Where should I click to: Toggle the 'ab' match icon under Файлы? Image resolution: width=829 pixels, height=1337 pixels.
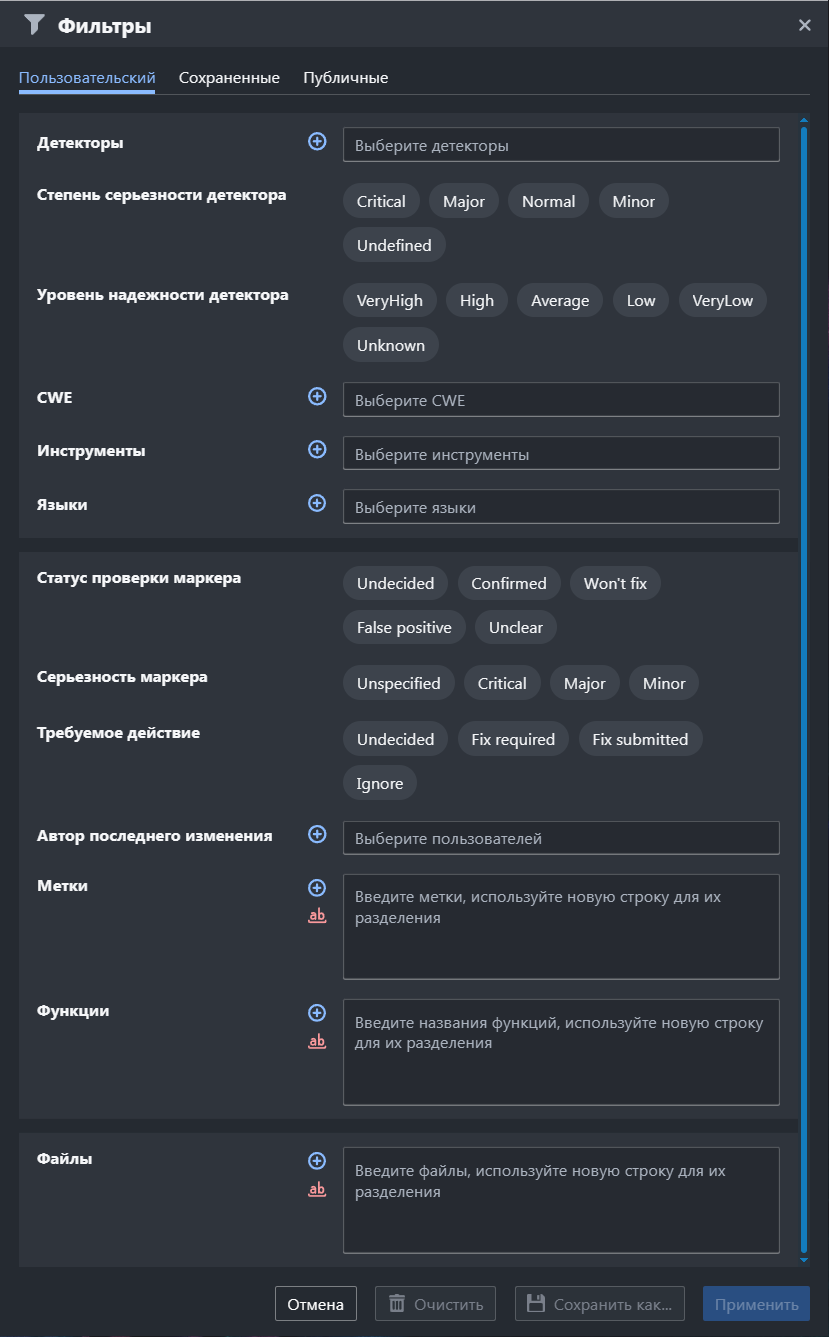point(317,1189)
